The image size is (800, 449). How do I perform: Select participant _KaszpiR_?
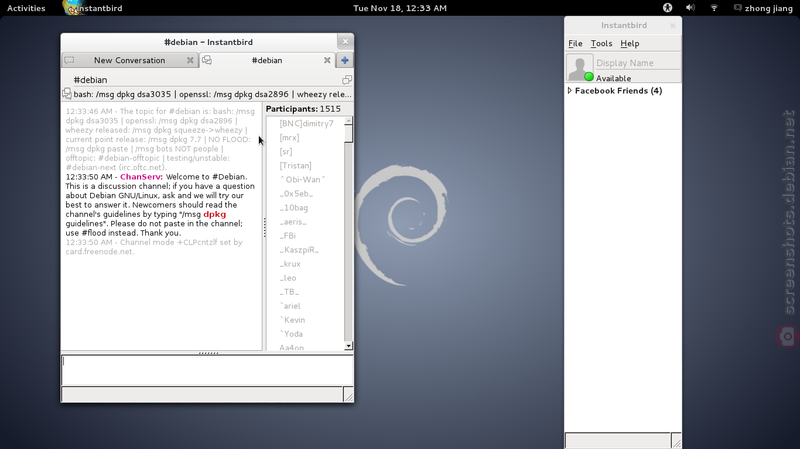[x=299, y=250]
